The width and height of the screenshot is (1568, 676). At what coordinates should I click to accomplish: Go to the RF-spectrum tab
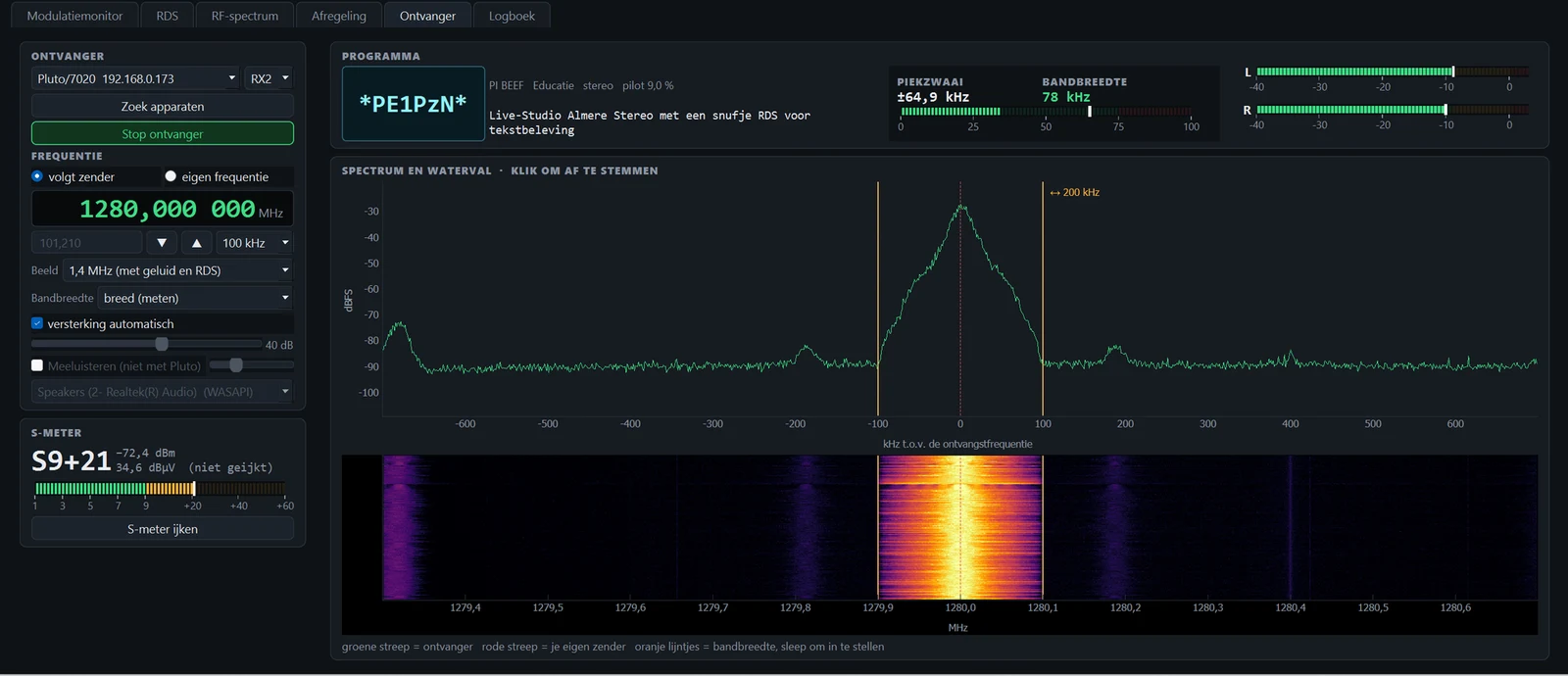tap(245, 16)
